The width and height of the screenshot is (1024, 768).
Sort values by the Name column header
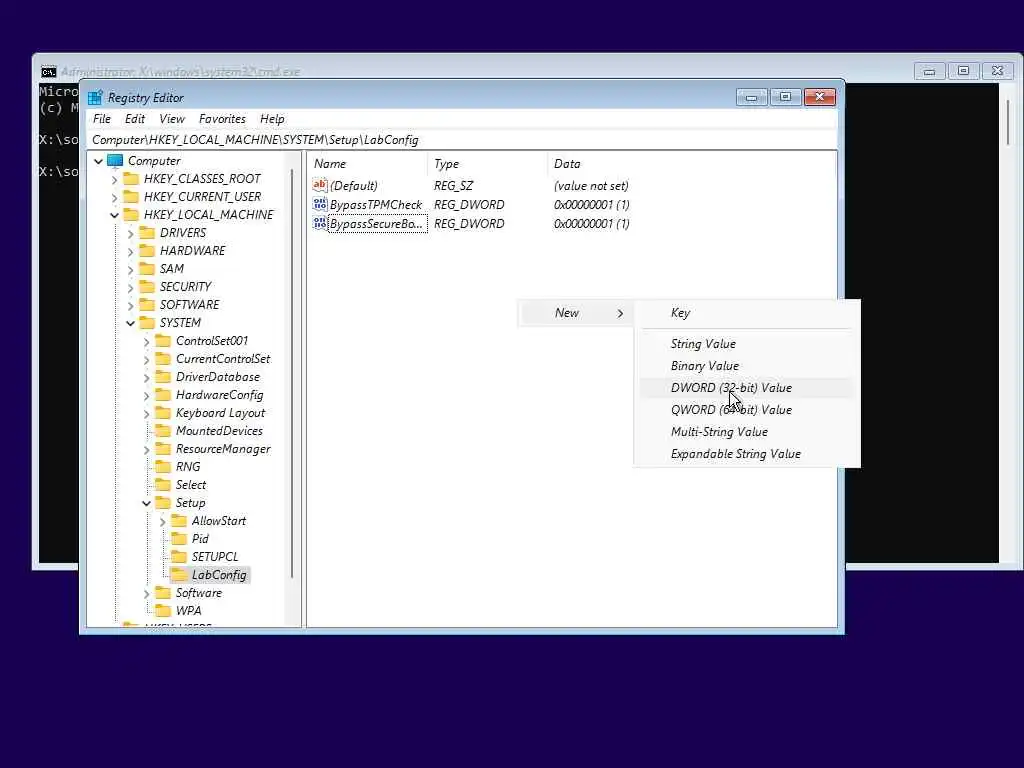click(368, 164)
